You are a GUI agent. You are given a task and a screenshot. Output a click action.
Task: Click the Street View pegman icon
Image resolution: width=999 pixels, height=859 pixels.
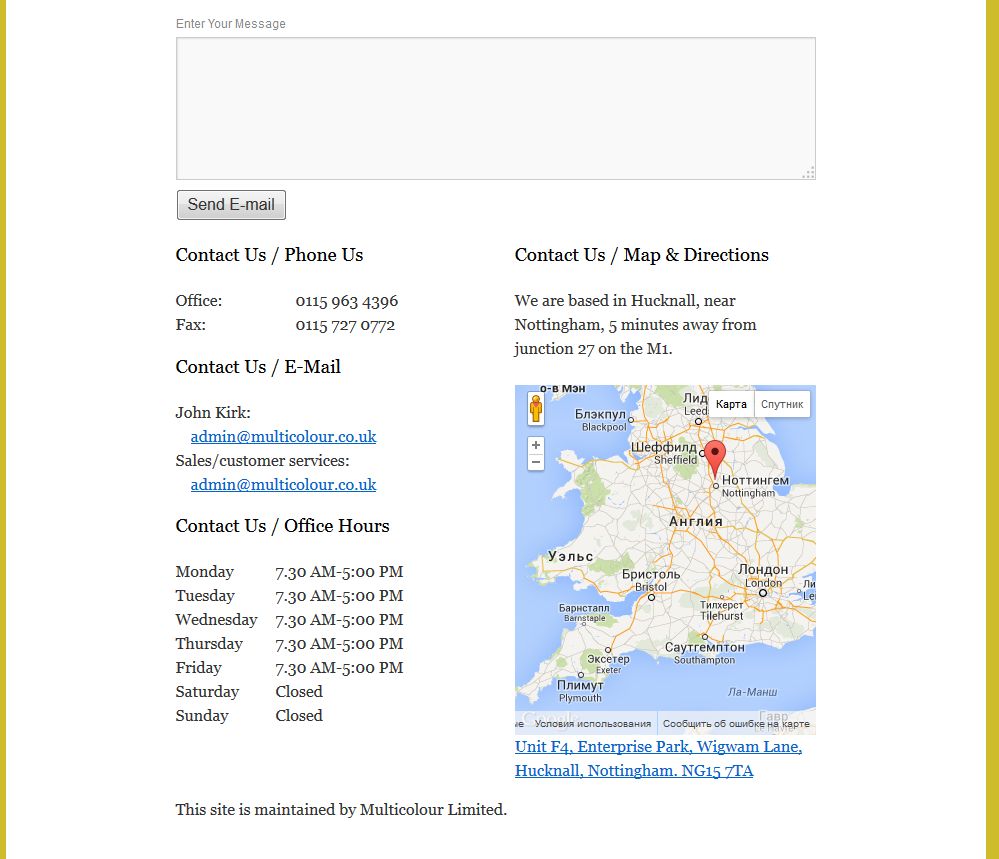pos(536,409)
